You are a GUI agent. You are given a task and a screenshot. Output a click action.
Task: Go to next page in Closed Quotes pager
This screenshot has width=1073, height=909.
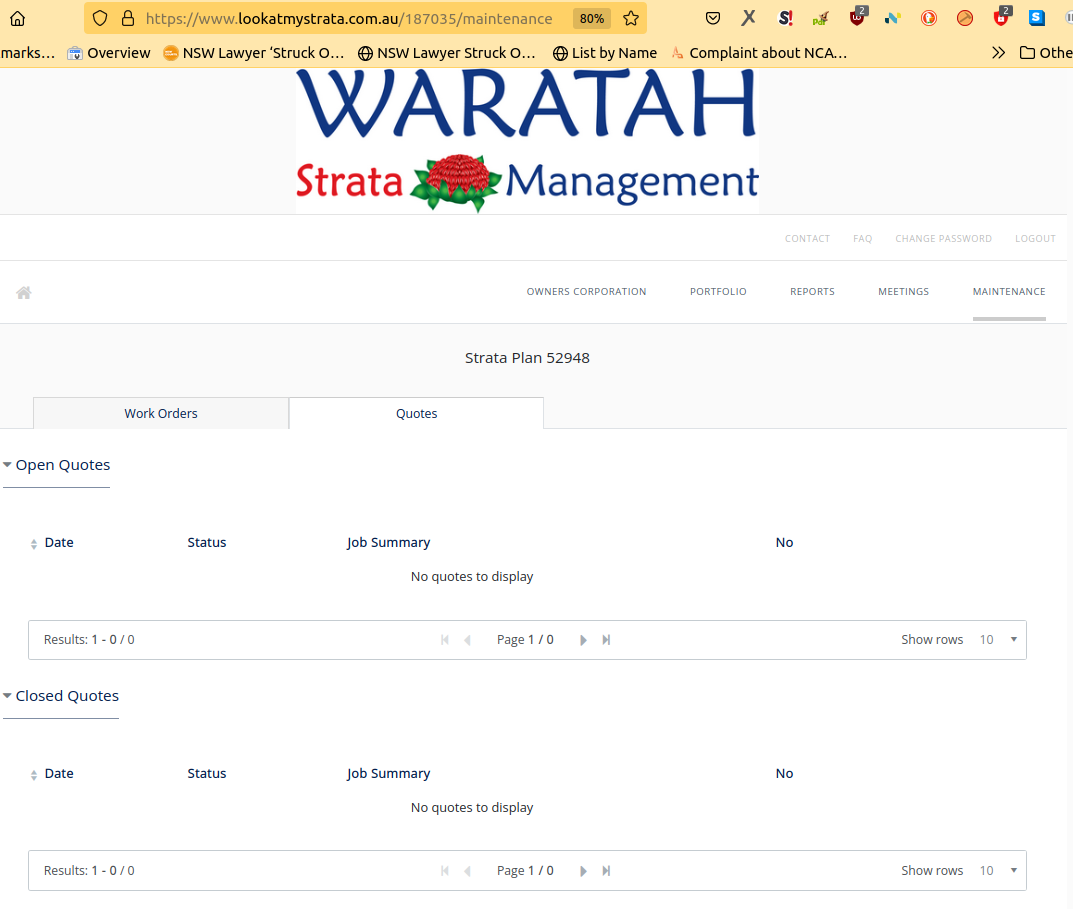click(x=583, y=871)
